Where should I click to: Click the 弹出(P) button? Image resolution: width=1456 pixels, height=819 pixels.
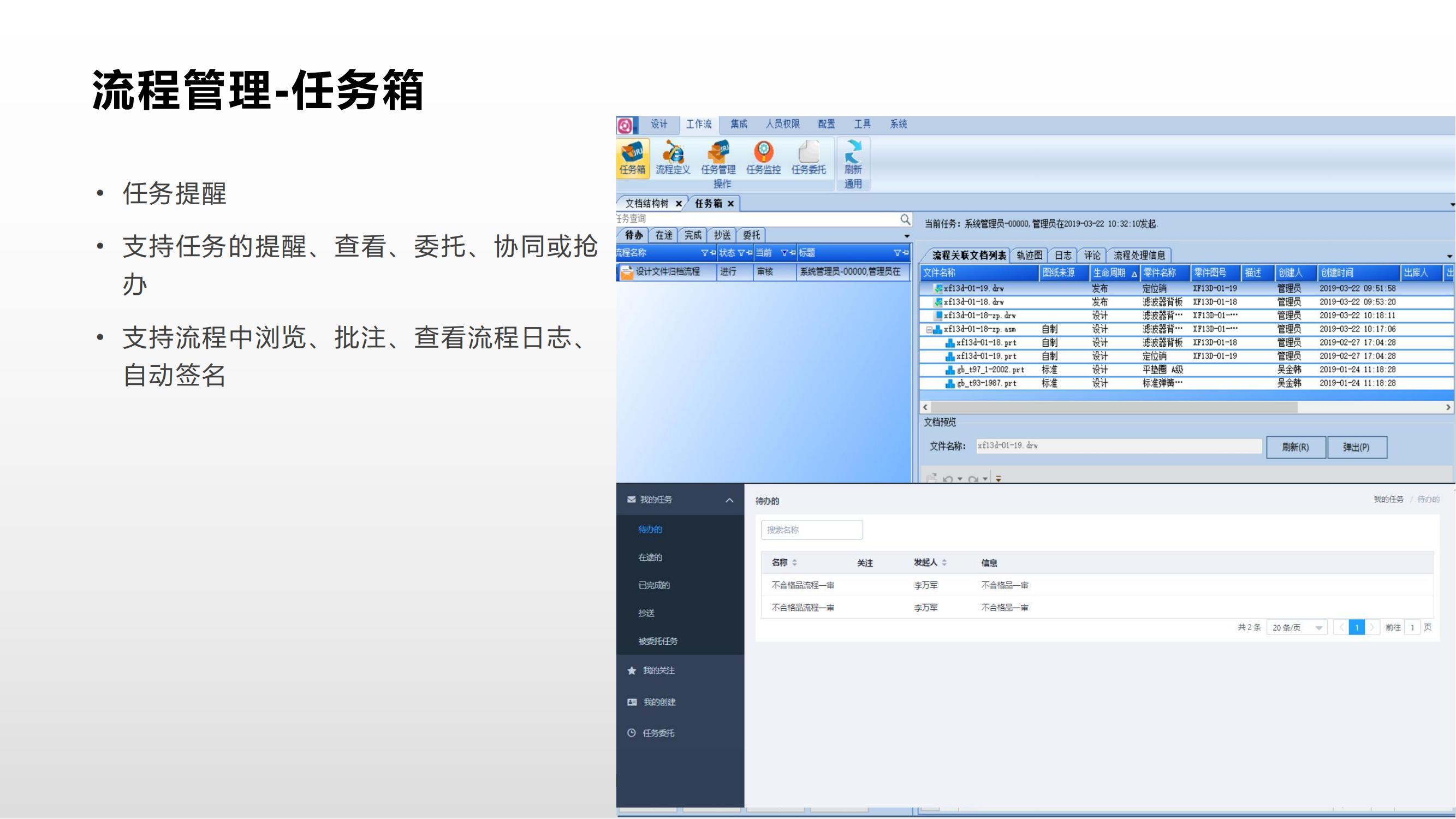click(x=1356, y=448)
